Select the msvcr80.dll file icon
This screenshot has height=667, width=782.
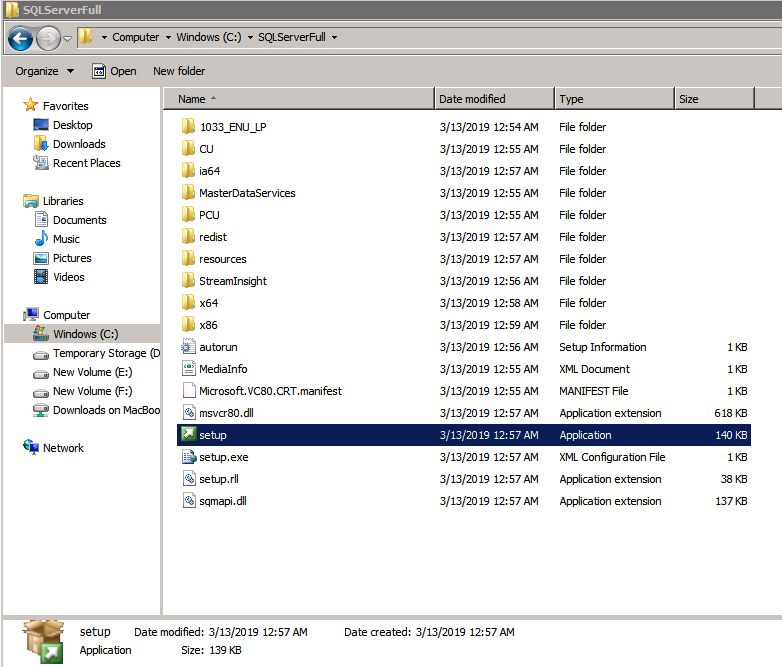tap(188, 413)
